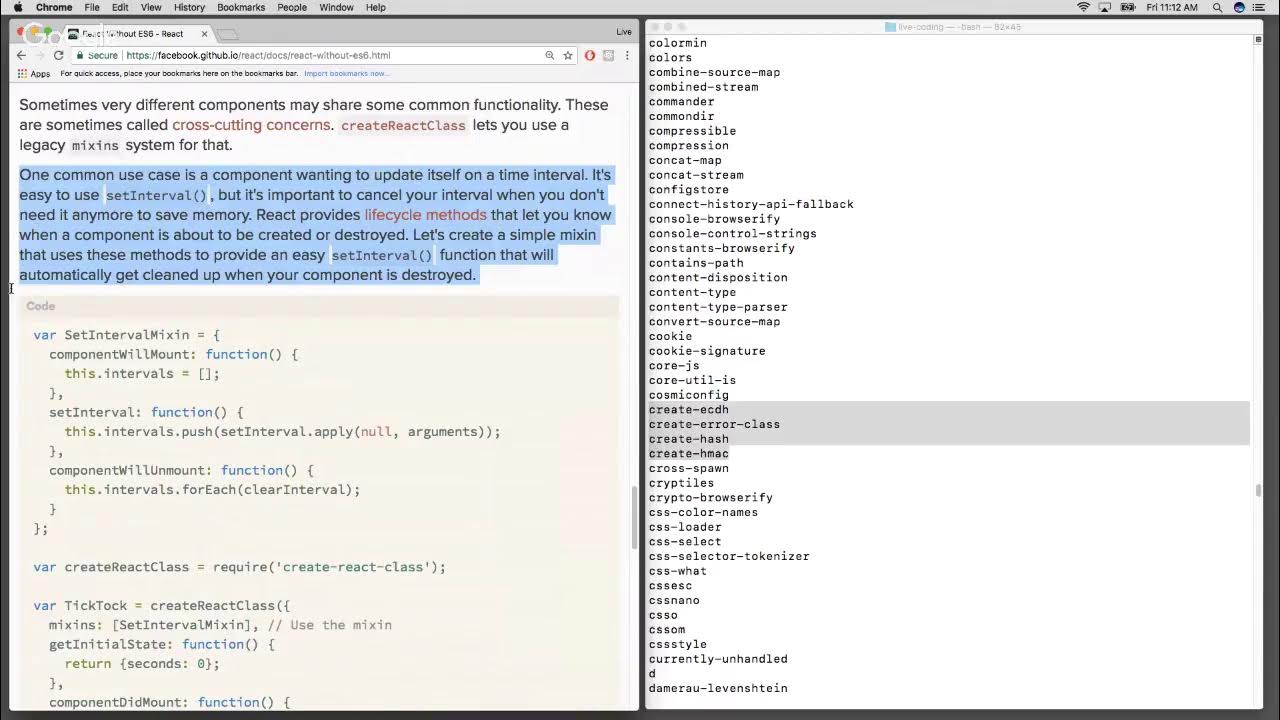The height and width of the screenshot is (720, 1280).
Task: Open the Wi-Fi status menu
Action: (1083, 7)
